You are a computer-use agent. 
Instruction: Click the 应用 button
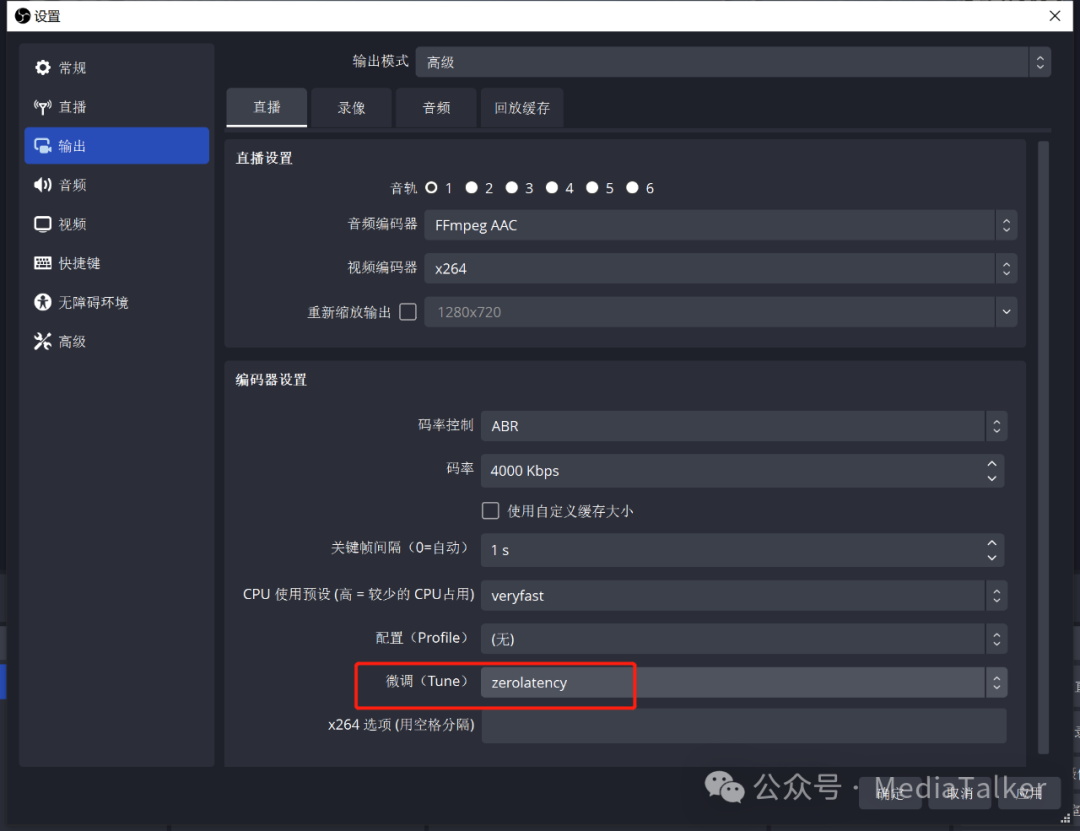[1029, 793]
